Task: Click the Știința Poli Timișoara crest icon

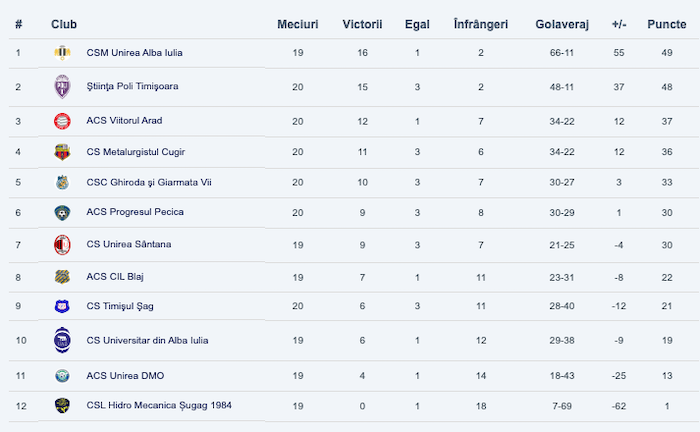Action: (62, 87)
